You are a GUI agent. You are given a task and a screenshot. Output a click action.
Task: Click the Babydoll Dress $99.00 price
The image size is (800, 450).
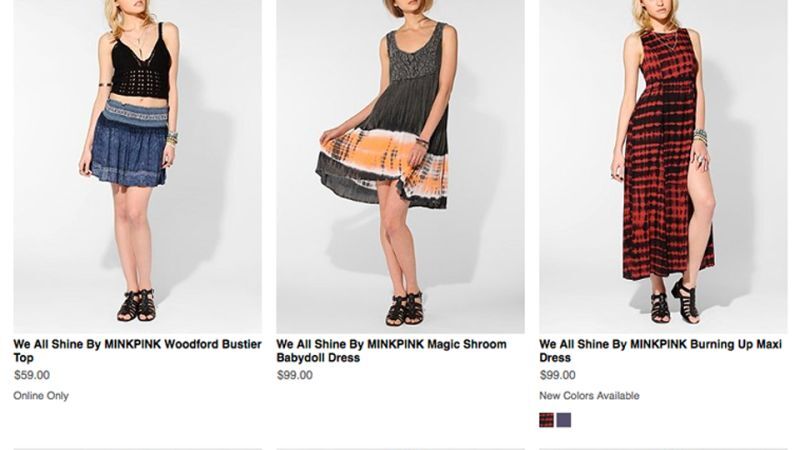(294, 376)
